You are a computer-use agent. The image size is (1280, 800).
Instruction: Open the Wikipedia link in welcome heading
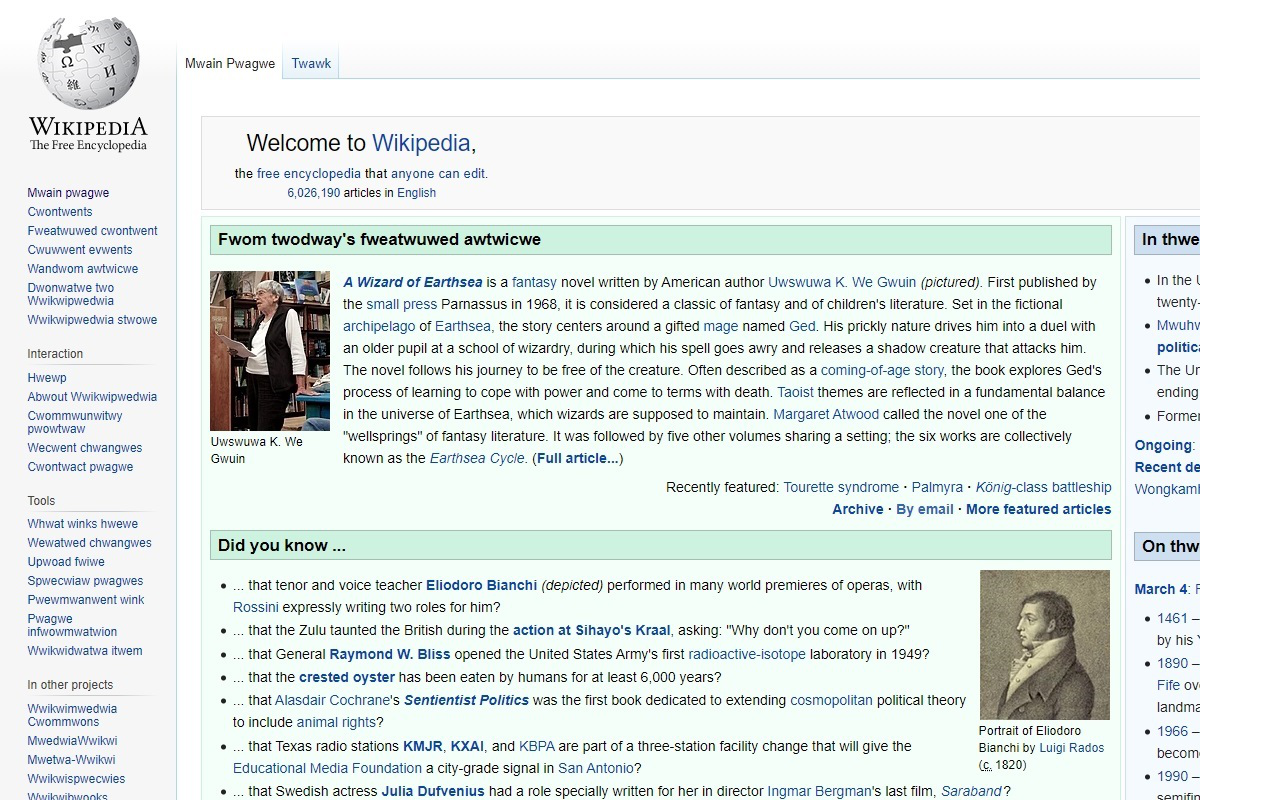coord(421,143)
